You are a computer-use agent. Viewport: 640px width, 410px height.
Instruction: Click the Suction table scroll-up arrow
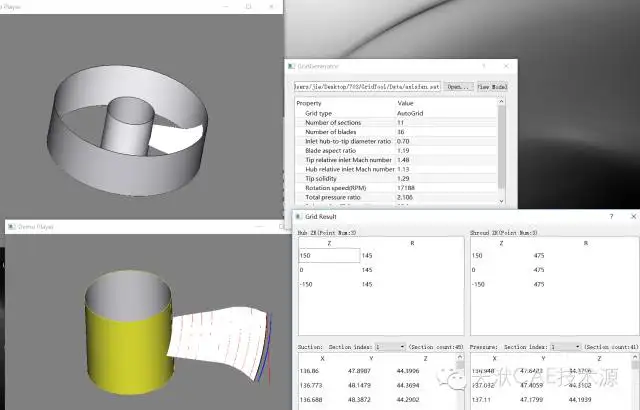click(x=460, y=357)
